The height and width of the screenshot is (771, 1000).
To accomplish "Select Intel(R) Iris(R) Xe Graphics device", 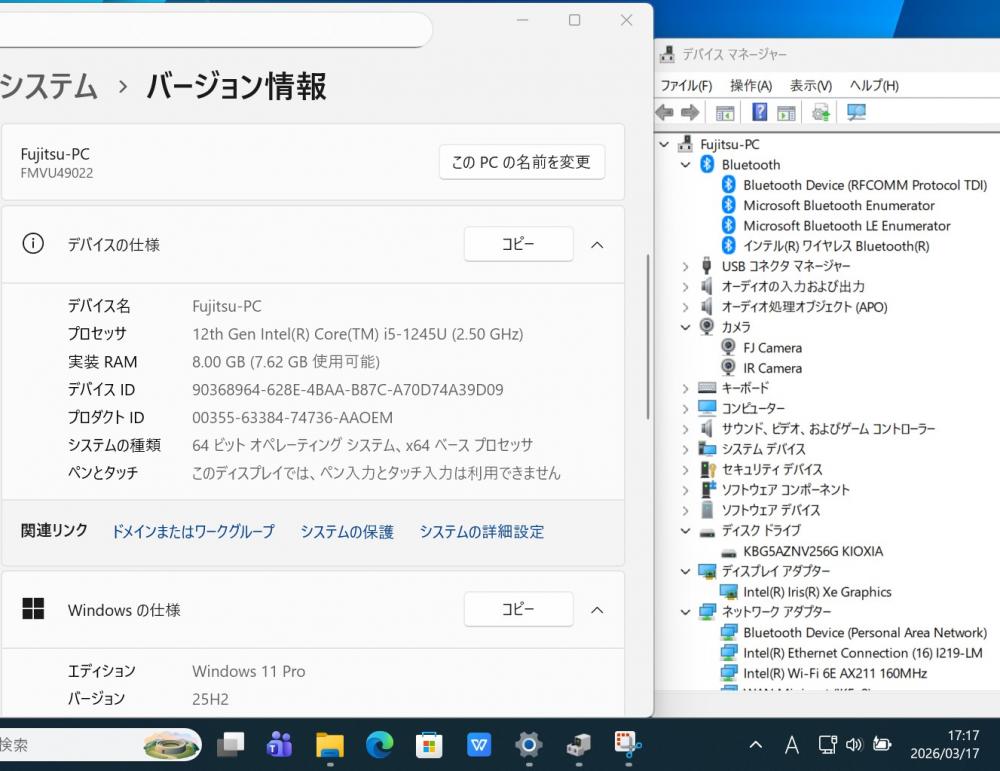I will pyautogui.click(x=816, y=592).
